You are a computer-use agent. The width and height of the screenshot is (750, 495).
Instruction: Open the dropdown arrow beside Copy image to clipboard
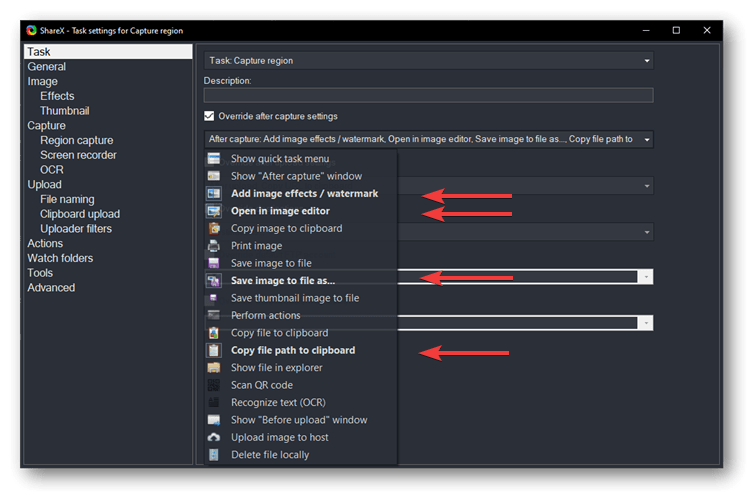pos(647,232)
